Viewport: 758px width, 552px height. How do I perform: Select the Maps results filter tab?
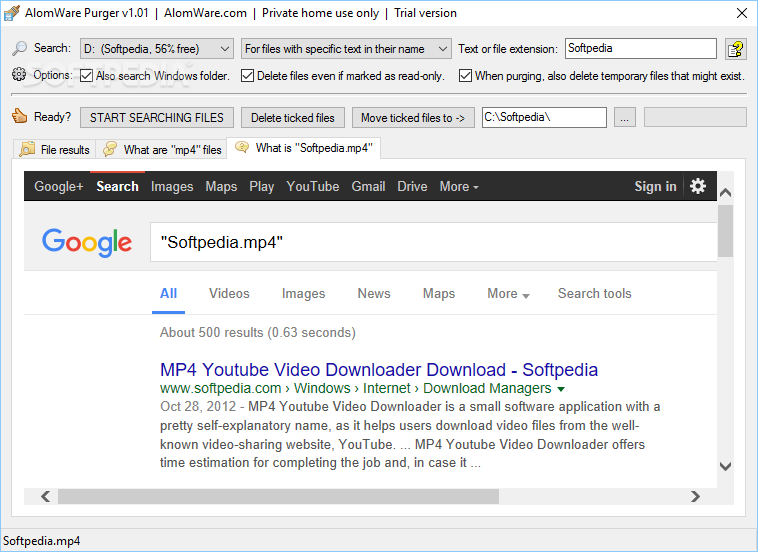click(438, 293)
